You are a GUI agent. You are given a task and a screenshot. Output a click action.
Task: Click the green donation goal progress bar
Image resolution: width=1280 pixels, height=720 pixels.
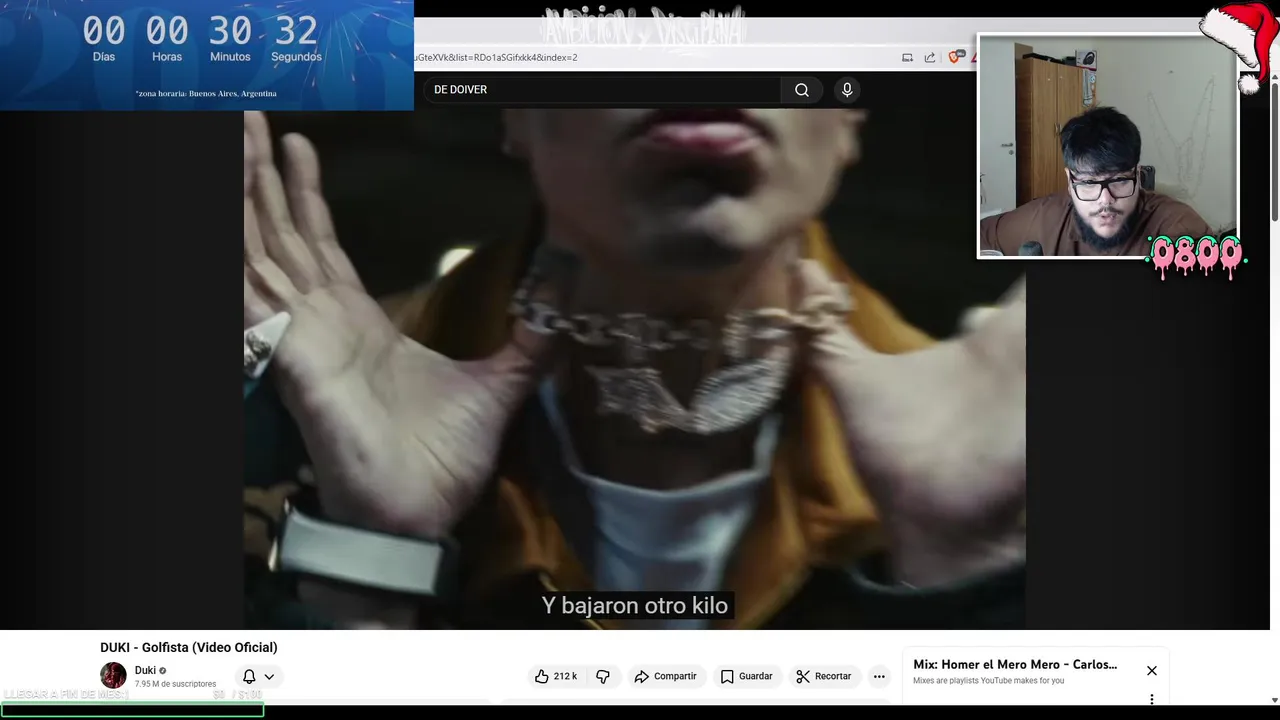point(132,709)
